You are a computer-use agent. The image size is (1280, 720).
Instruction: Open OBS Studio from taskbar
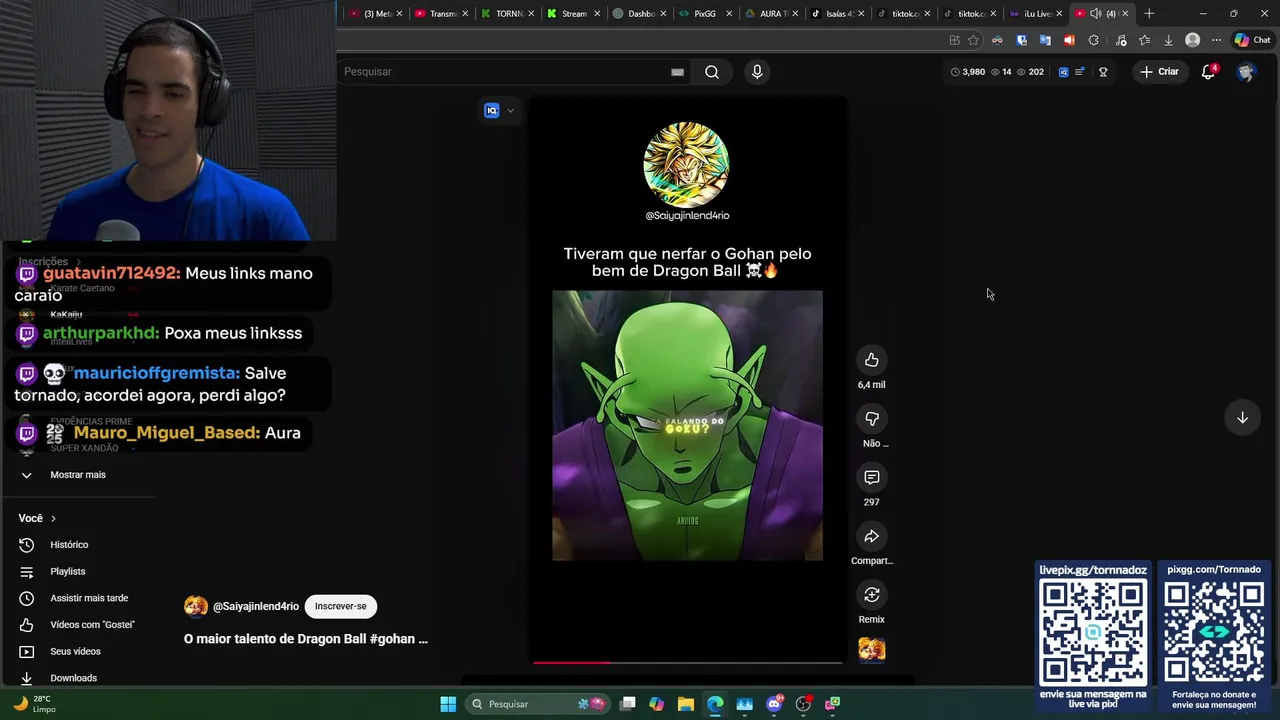pos(803,704)
